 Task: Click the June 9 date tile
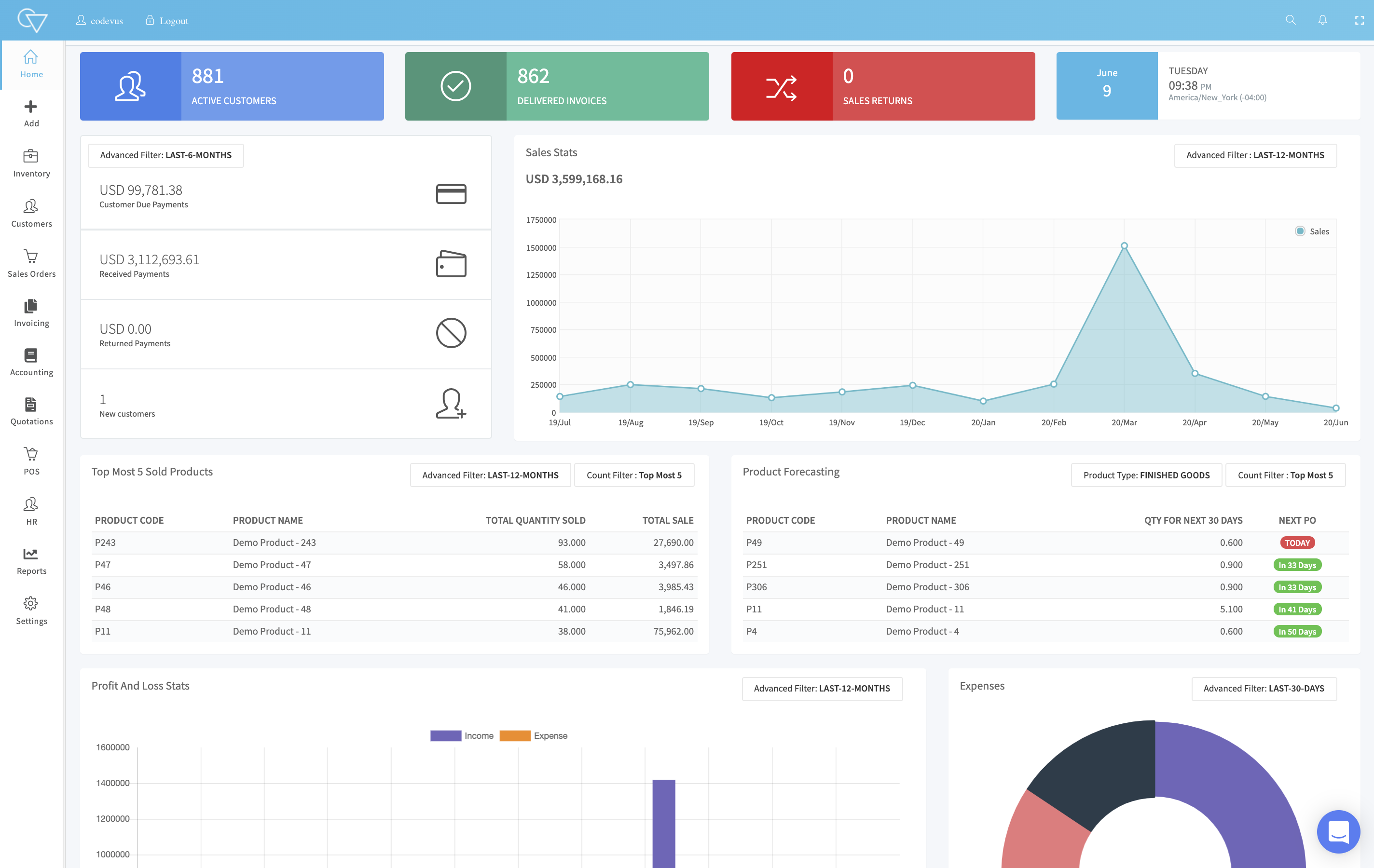click(1107, 86)
